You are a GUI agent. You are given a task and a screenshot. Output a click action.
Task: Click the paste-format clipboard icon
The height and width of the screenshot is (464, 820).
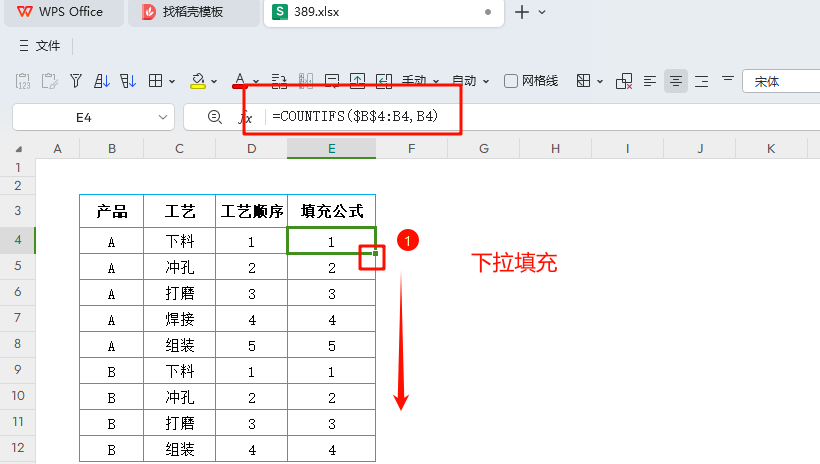pos(49,81)
